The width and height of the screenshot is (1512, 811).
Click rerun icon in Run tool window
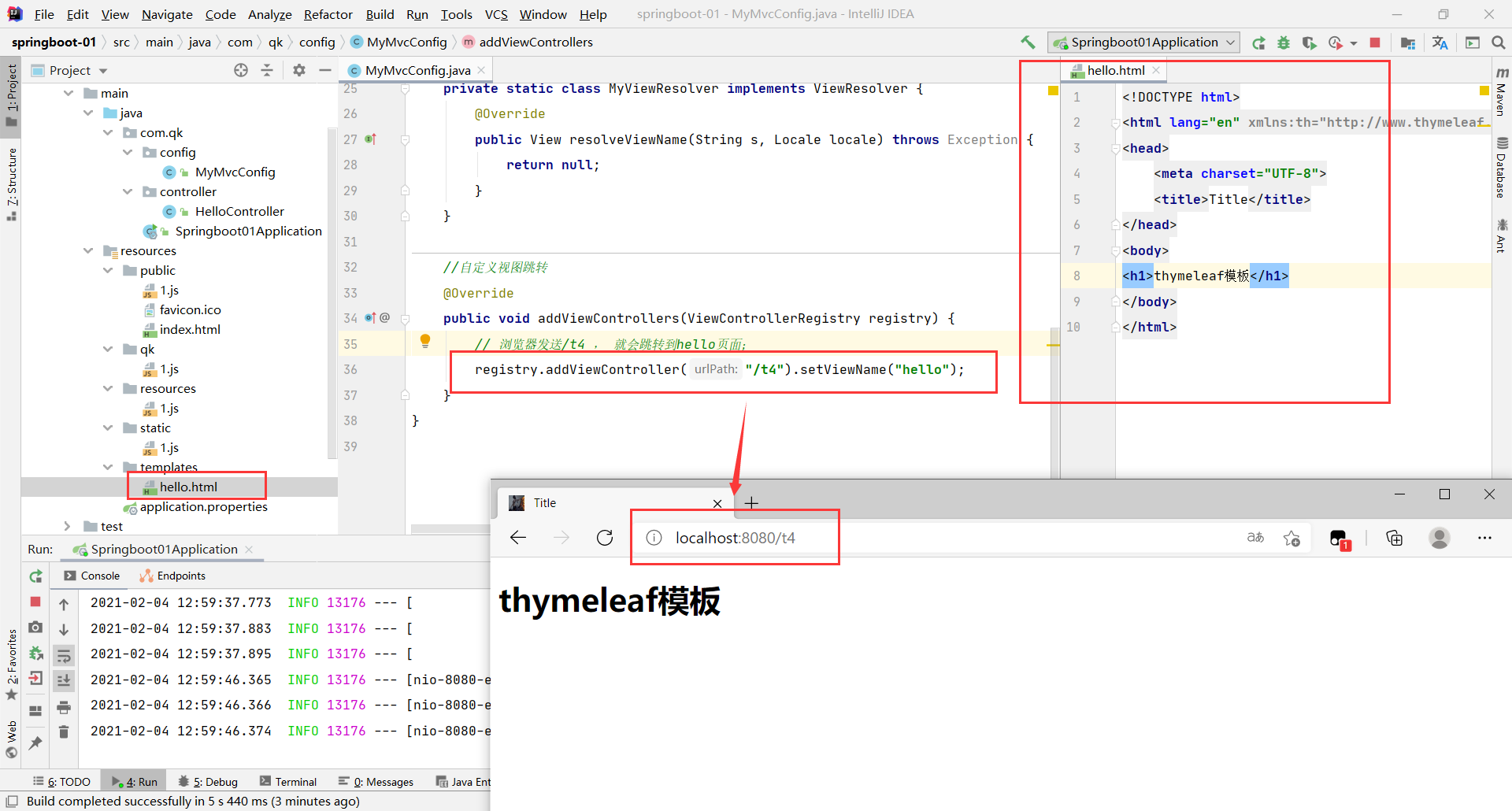35,576
